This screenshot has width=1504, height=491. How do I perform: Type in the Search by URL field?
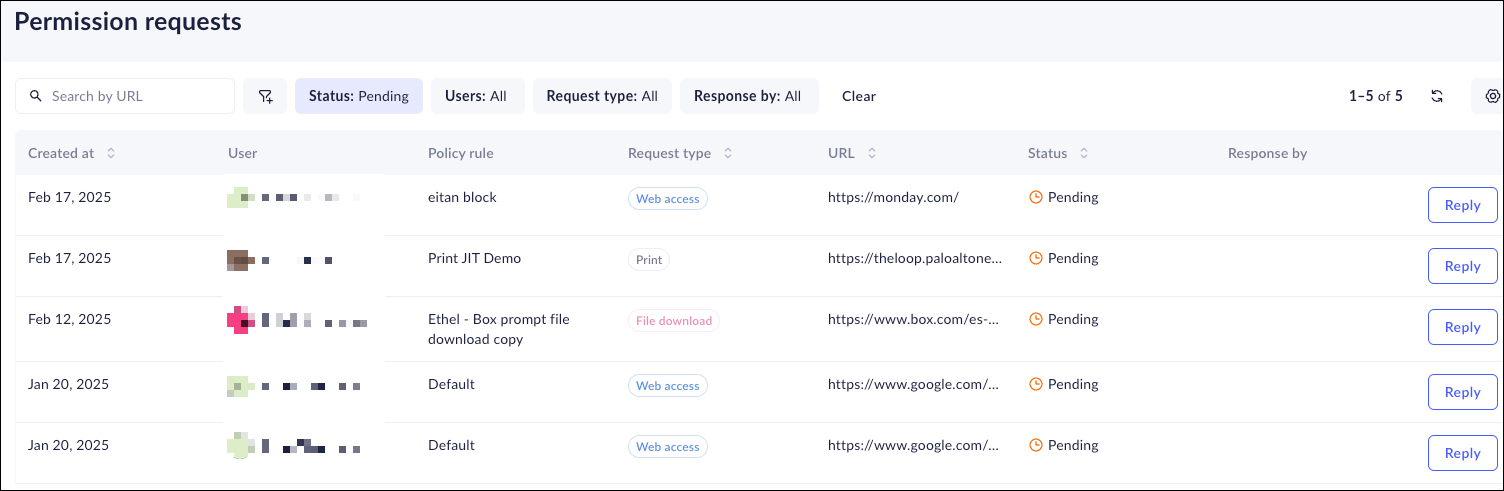pyautogui.click(x=135, y=96)
